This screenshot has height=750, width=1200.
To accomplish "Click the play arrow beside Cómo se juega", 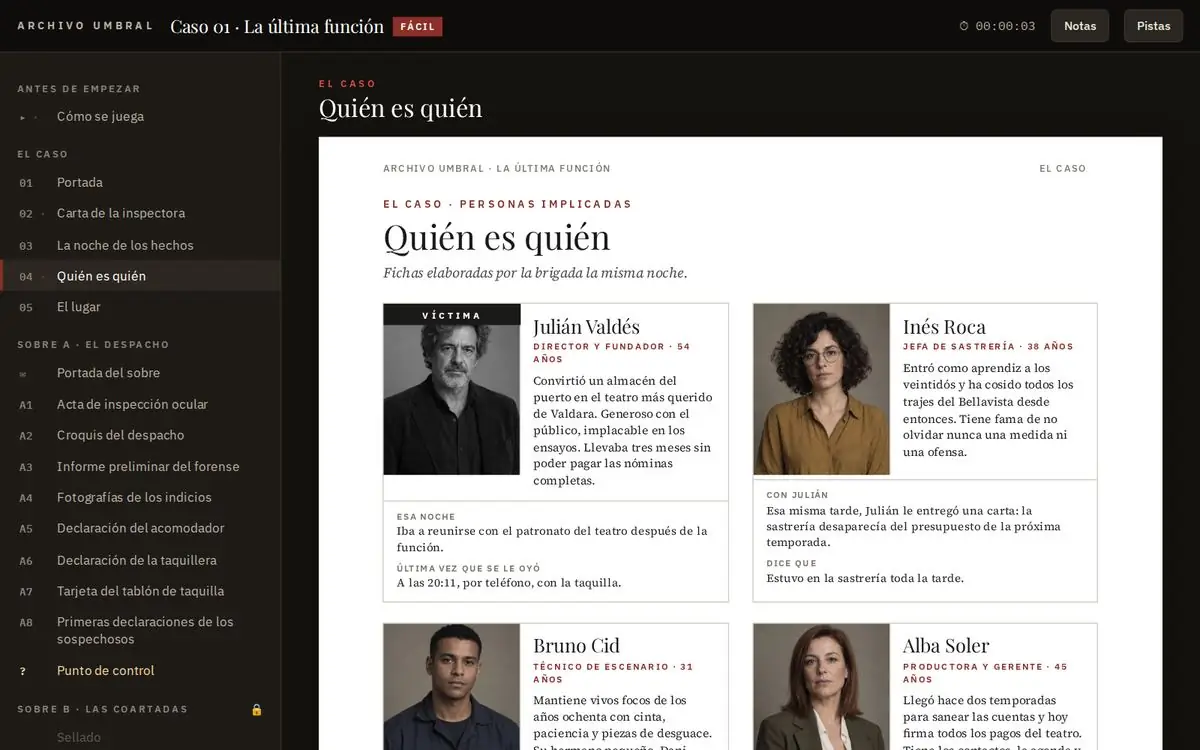I will 23,117.
